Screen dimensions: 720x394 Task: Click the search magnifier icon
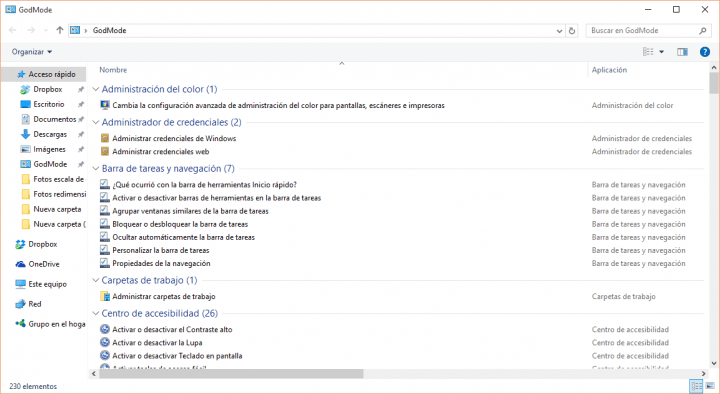[x=703, y=31]
